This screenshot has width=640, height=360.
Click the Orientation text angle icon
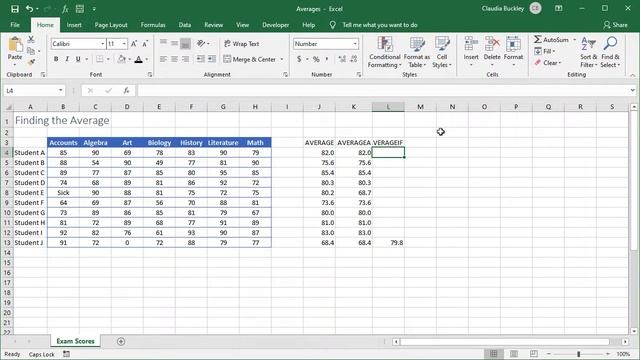[x=201, y=43]
